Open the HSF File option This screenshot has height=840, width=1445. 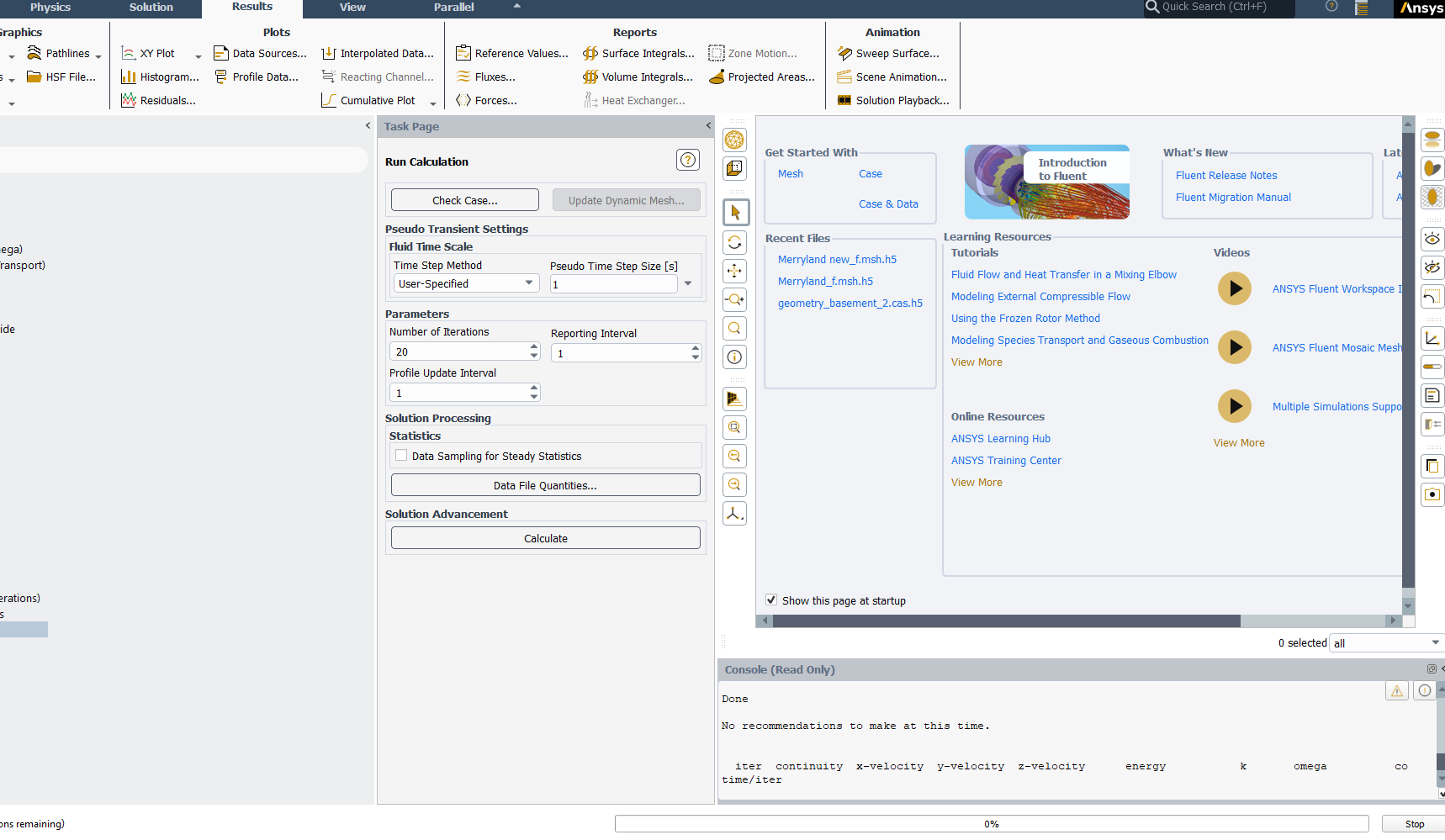click(x=61, y=77)
